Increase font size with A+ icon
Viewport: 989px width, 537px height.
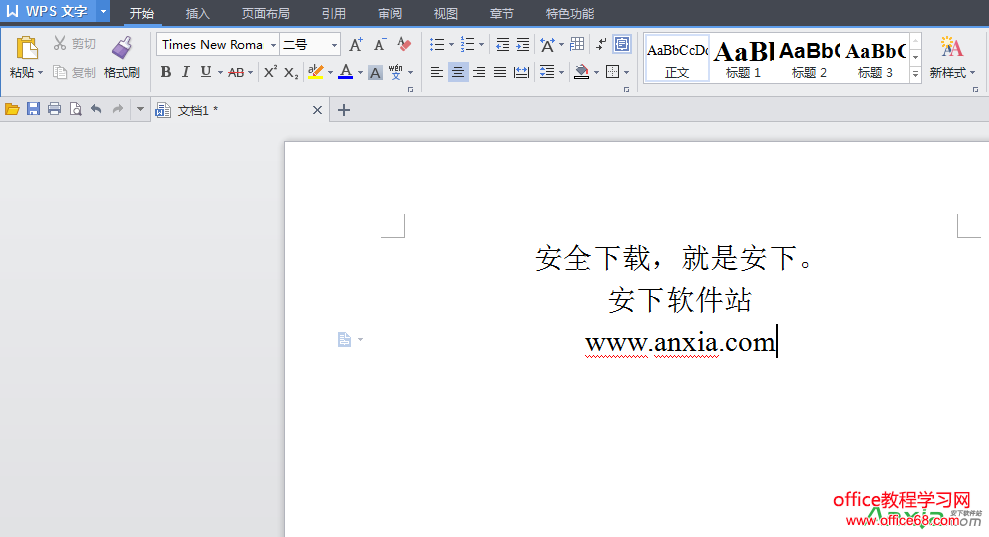pos(356,44)
